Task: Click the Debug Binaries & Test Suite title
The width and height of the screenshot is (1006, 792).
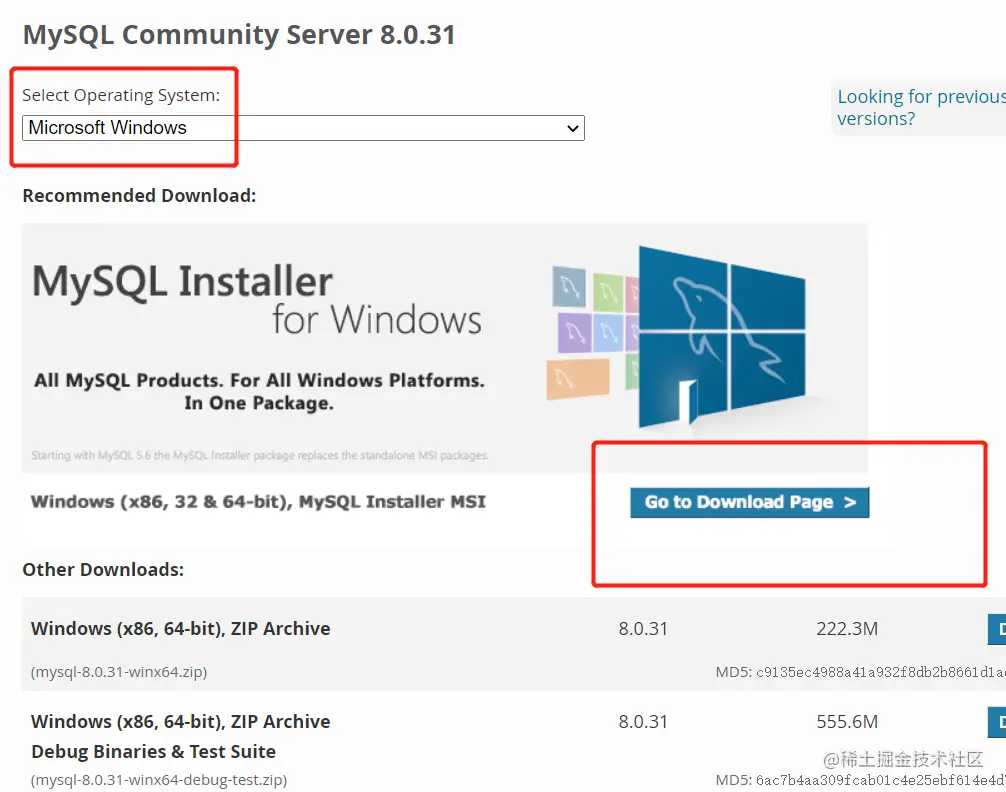Action: pos(153,752)
